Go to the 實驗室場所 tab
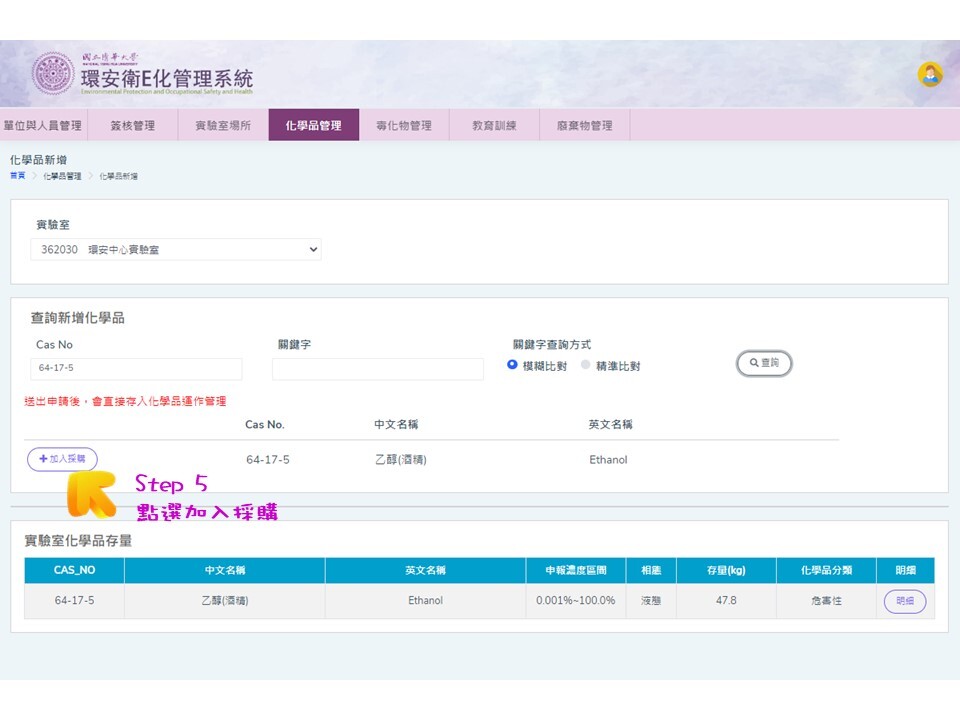This screenshot has height=720, width=960. 222,125
